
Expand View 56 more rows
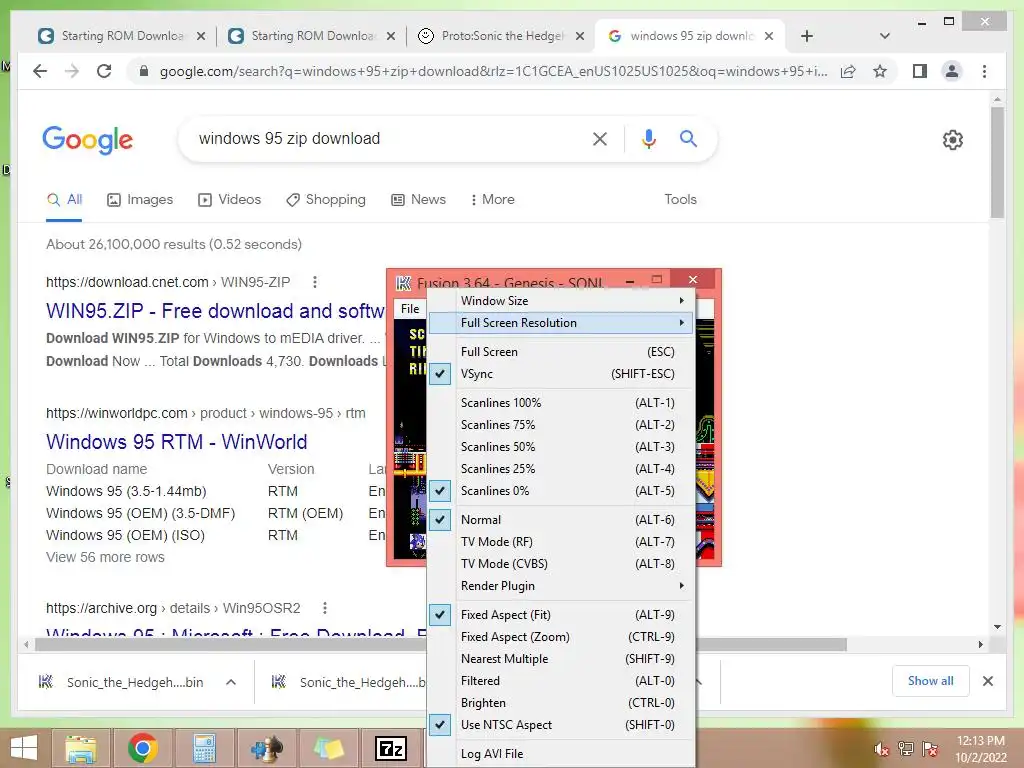tap(105, 557)
